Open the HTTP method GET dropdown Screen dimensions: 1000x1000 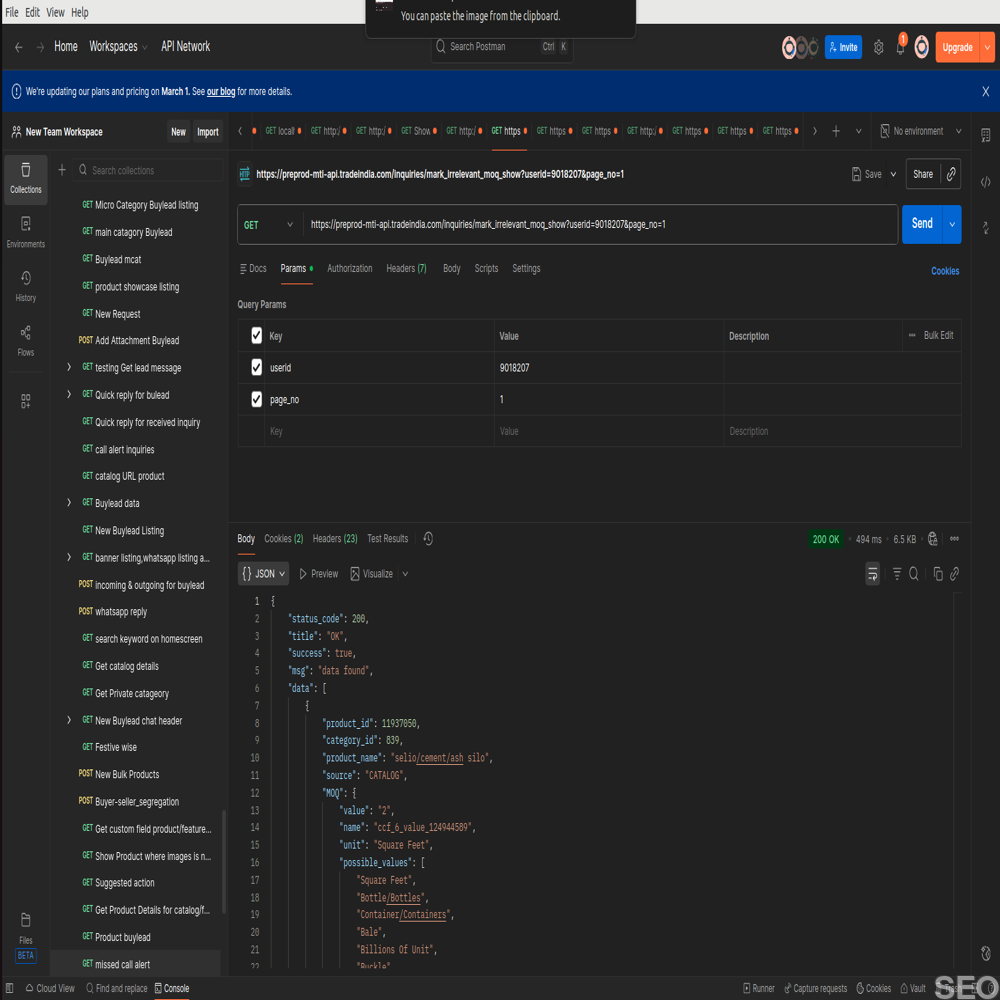coord(268,224)
